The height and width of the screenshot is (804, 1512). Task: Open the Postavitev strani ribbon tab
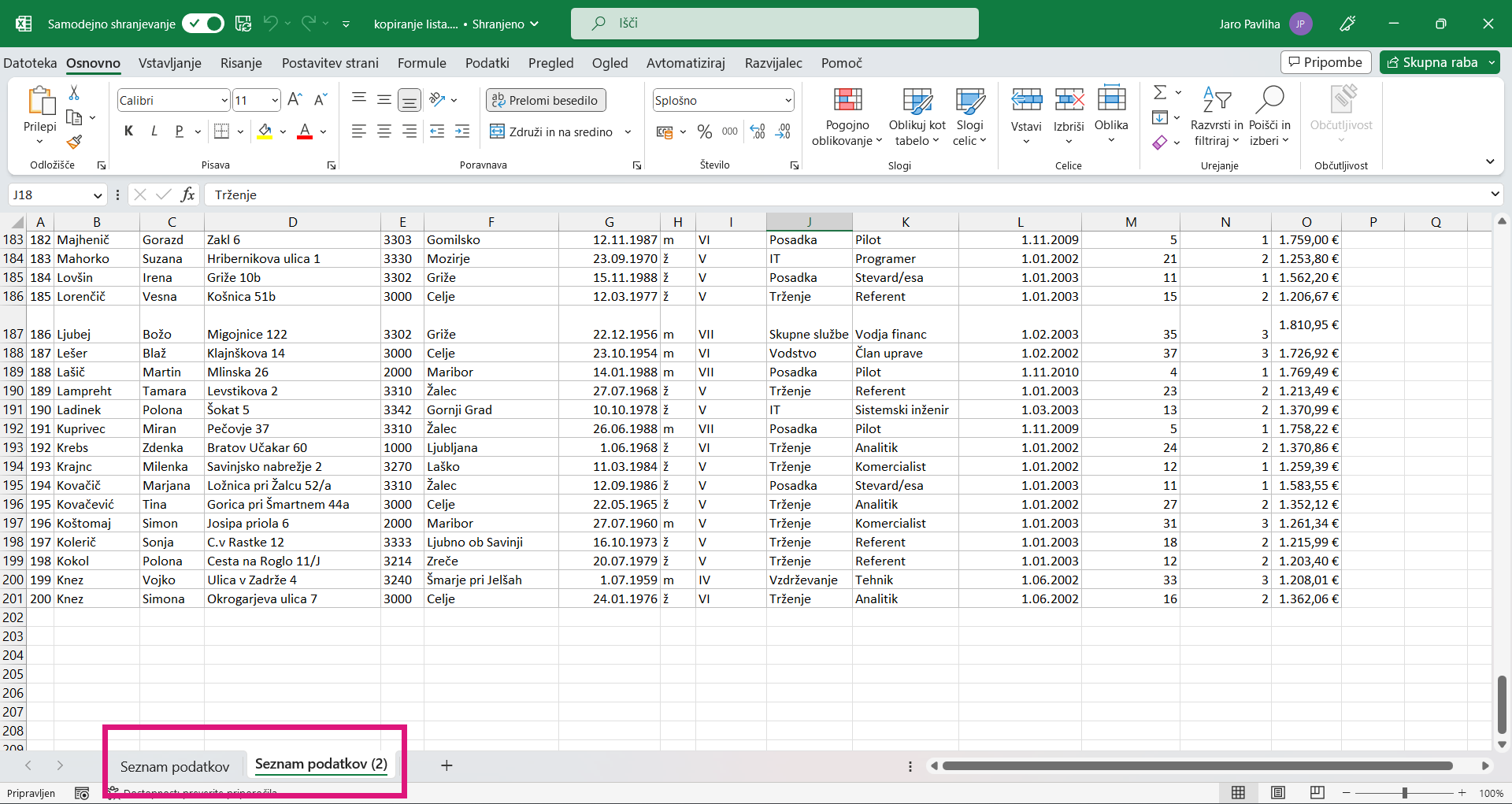click(330, 63)
